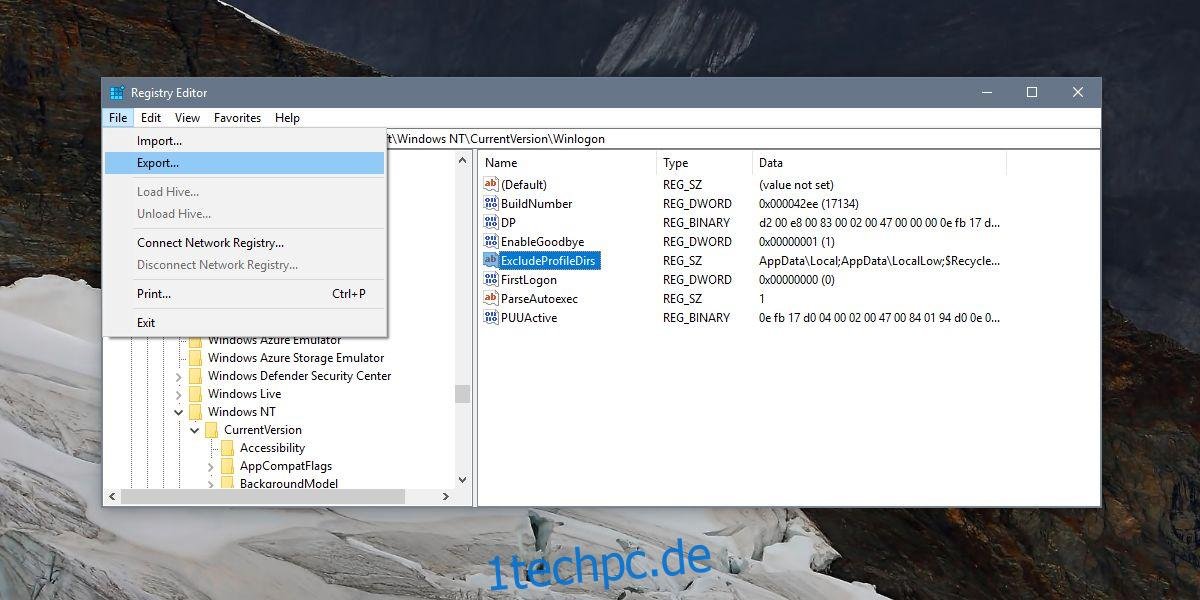Sort values by Type column header
Screen dimensions: 1200x600
click(704, 163)
